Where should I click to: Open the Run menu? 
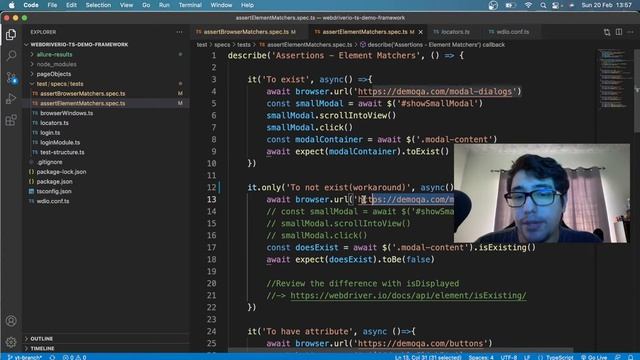(164, 5)
